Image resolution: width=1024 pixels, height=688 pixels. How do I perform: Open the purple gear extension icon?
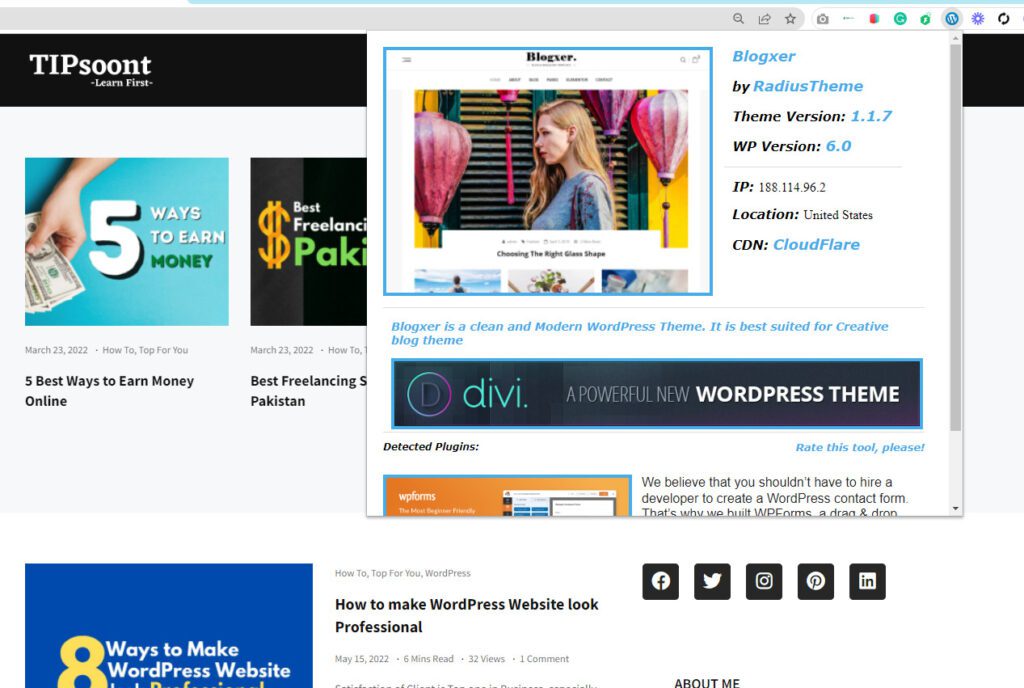978,19
